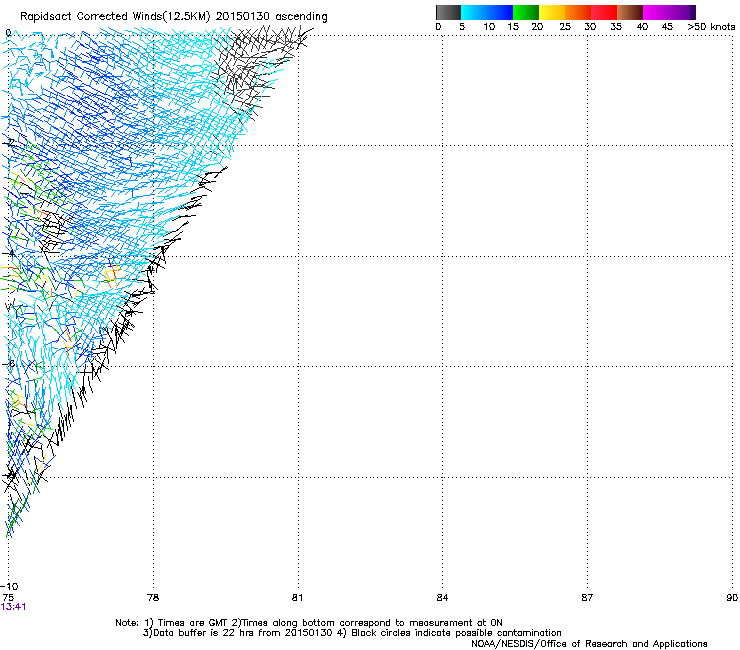The image size is (740, 650).
Task: Click the blue 10-15 knots legend segment
Action: (x=499, y=12)
